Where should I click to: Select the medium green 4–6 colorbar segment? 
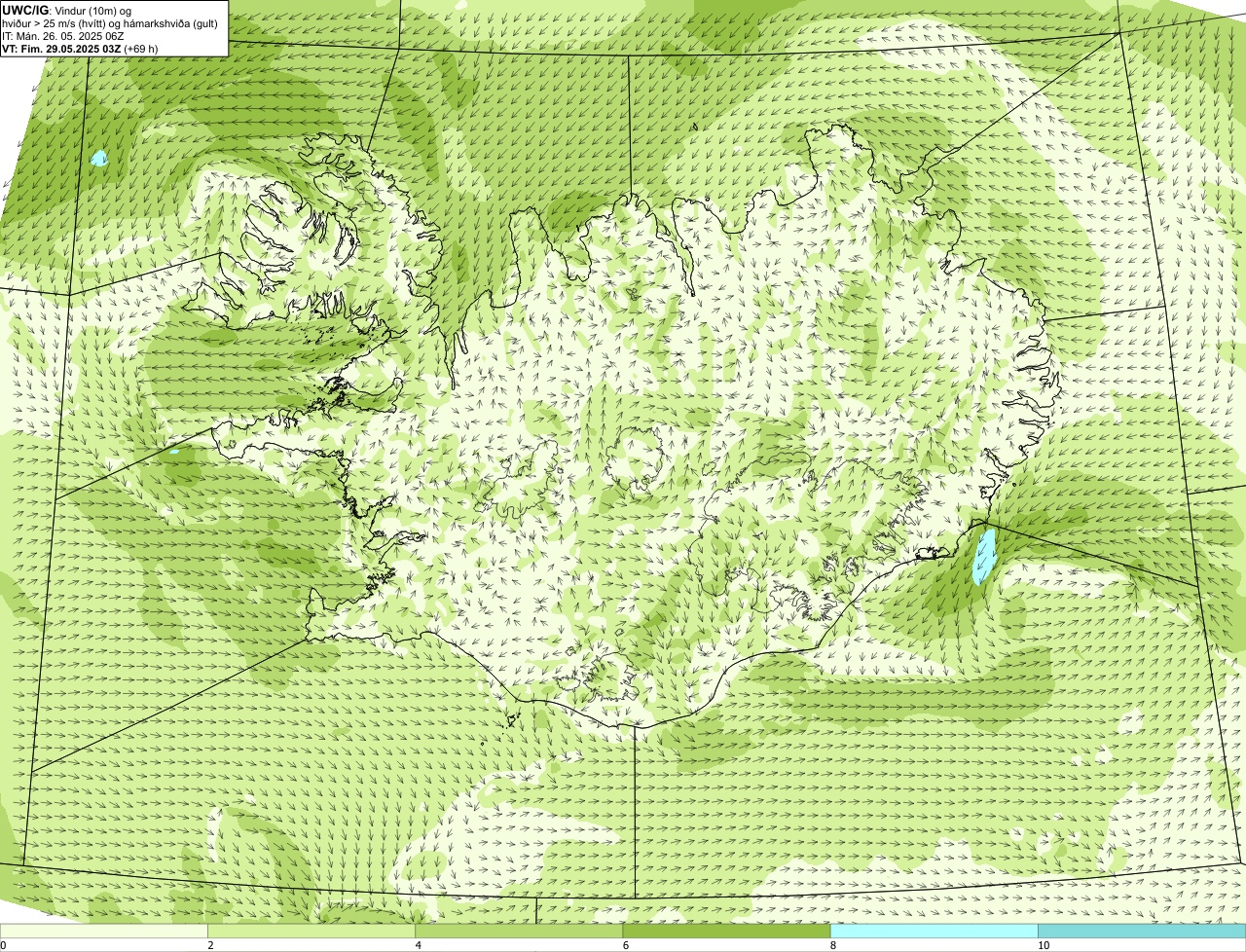[519, 932]
